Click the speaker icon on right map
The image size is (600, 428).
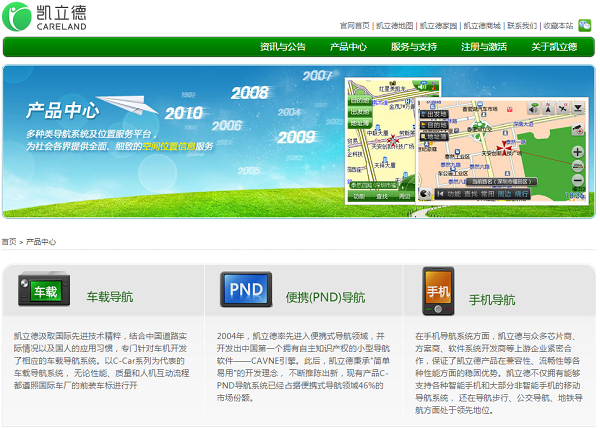(x=533, y=108)
